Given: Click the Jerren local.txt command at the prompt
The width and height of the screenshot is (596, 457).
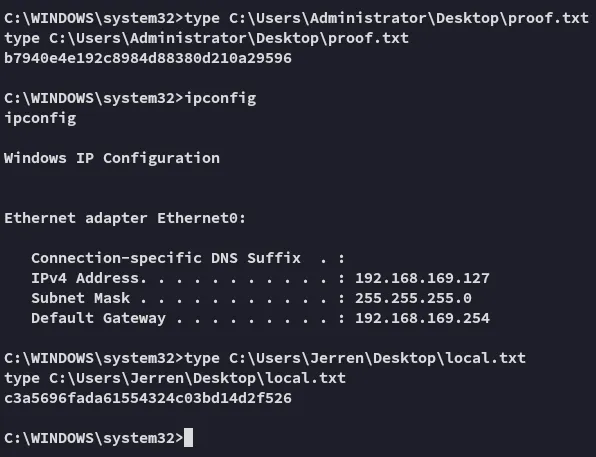Looking at the screenshot, I should click(355, 358).
